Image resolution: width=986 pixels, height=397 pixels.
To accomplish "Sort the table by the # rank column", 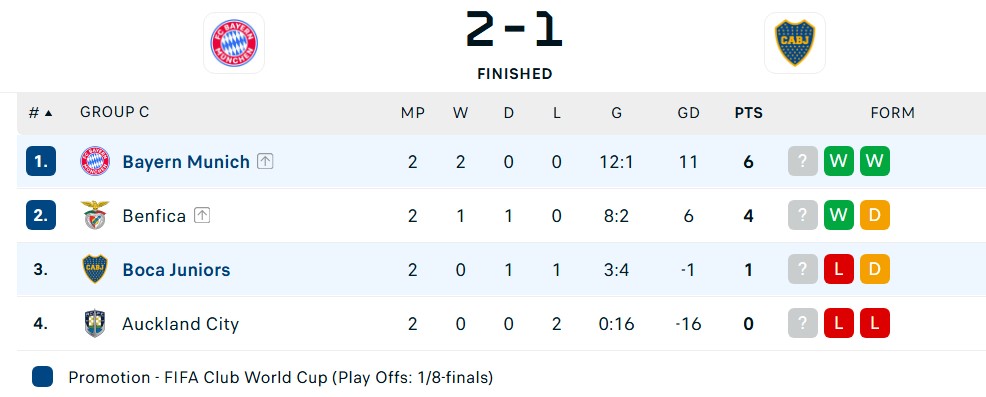I will coord(40,113).
